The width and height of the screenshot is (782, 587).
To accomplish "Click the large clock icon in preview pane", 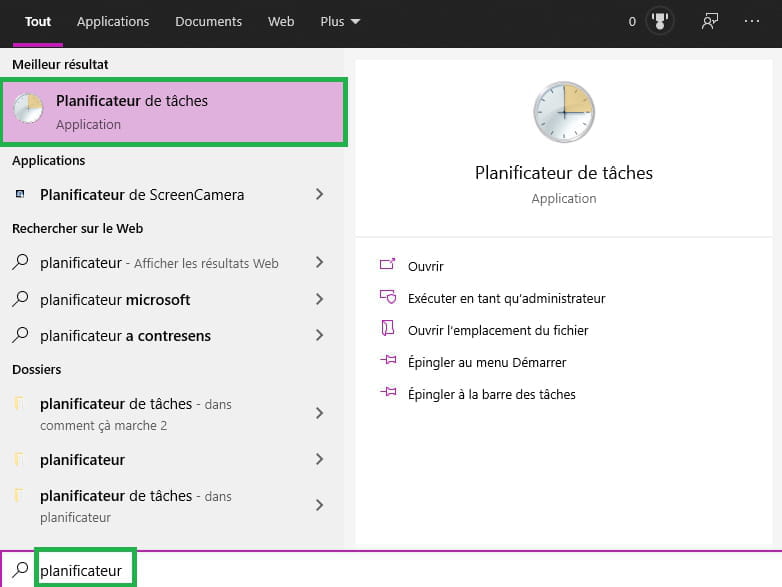I will click(x=564, y=112).
